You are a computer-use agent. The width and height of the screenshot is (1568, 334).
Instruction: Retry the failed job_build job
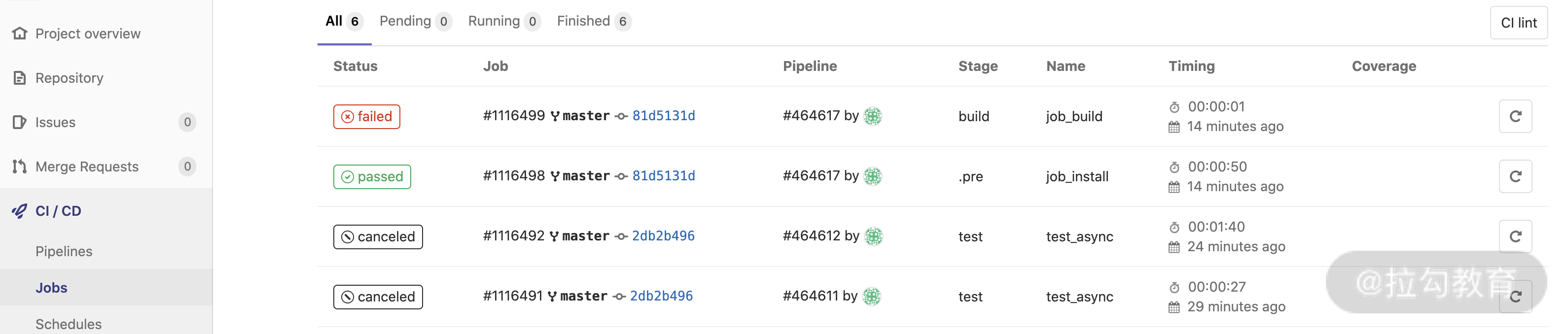[x=1514, y=116]
